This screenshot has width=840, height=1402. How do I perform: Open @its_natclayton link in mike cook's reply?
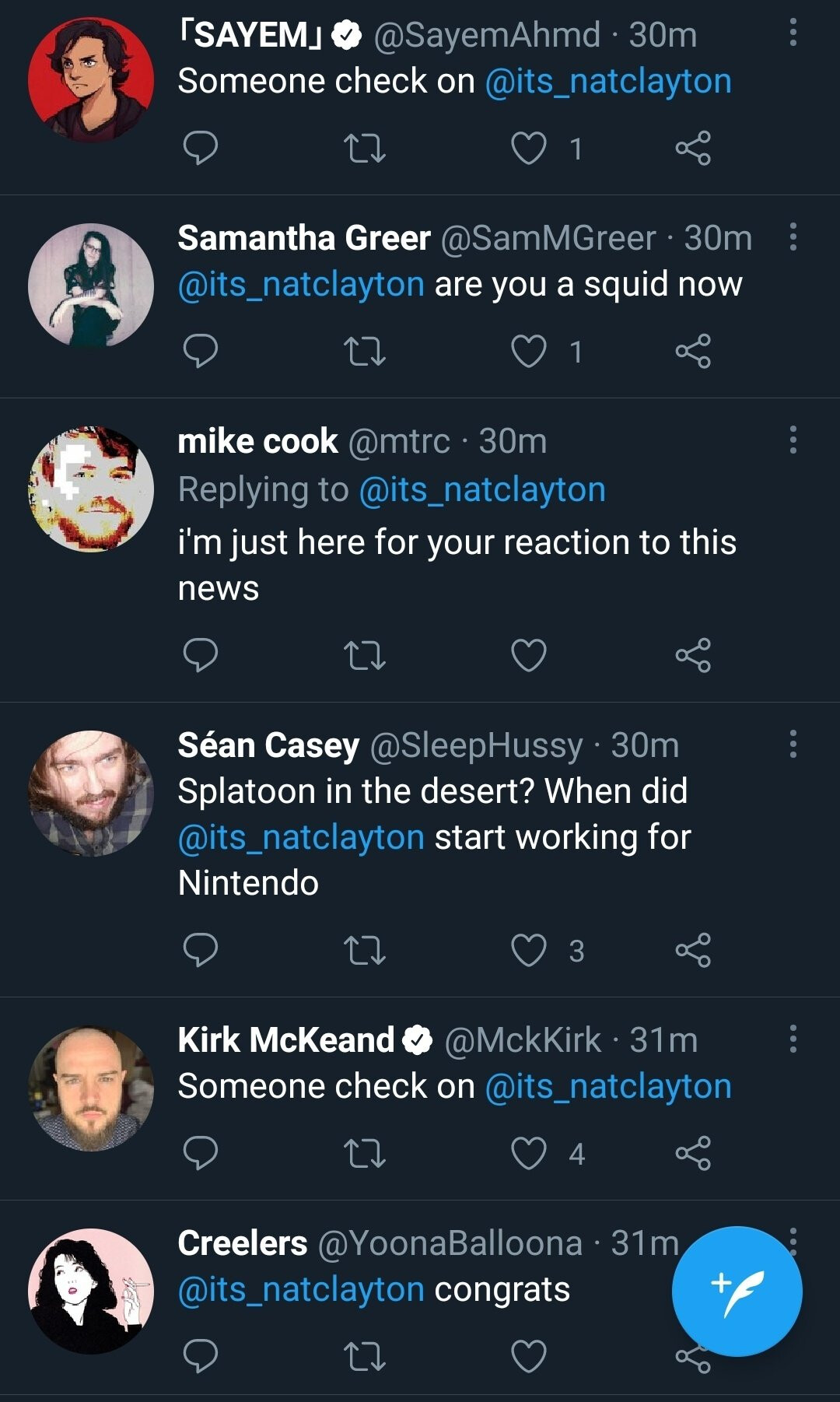(x=482, y=490)
